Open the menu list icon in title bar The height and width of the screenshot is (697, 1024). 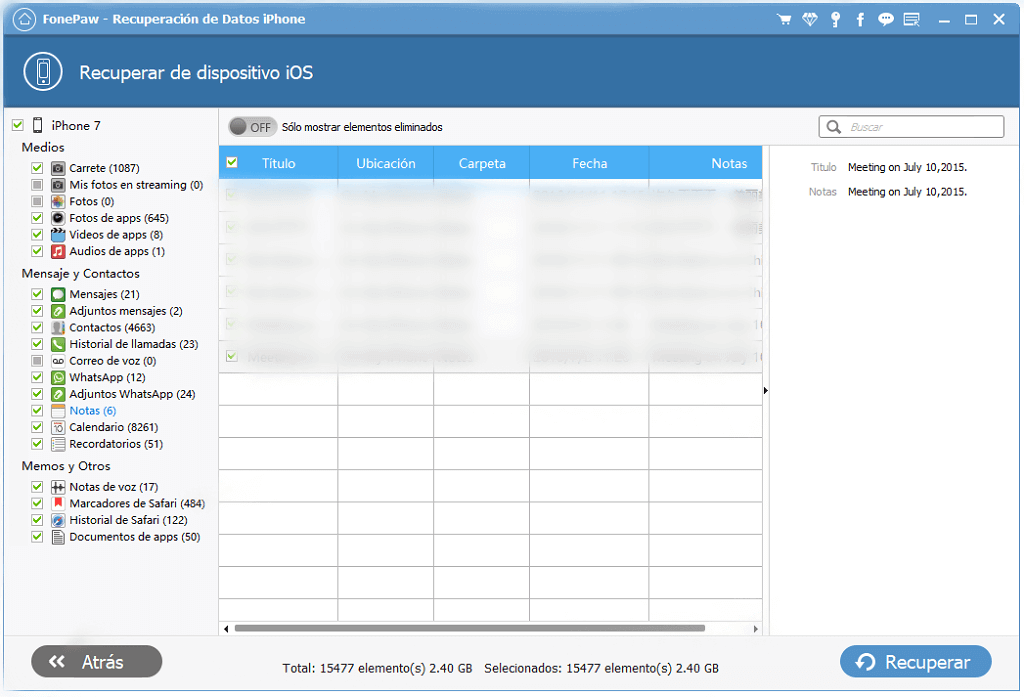[912, 20]
